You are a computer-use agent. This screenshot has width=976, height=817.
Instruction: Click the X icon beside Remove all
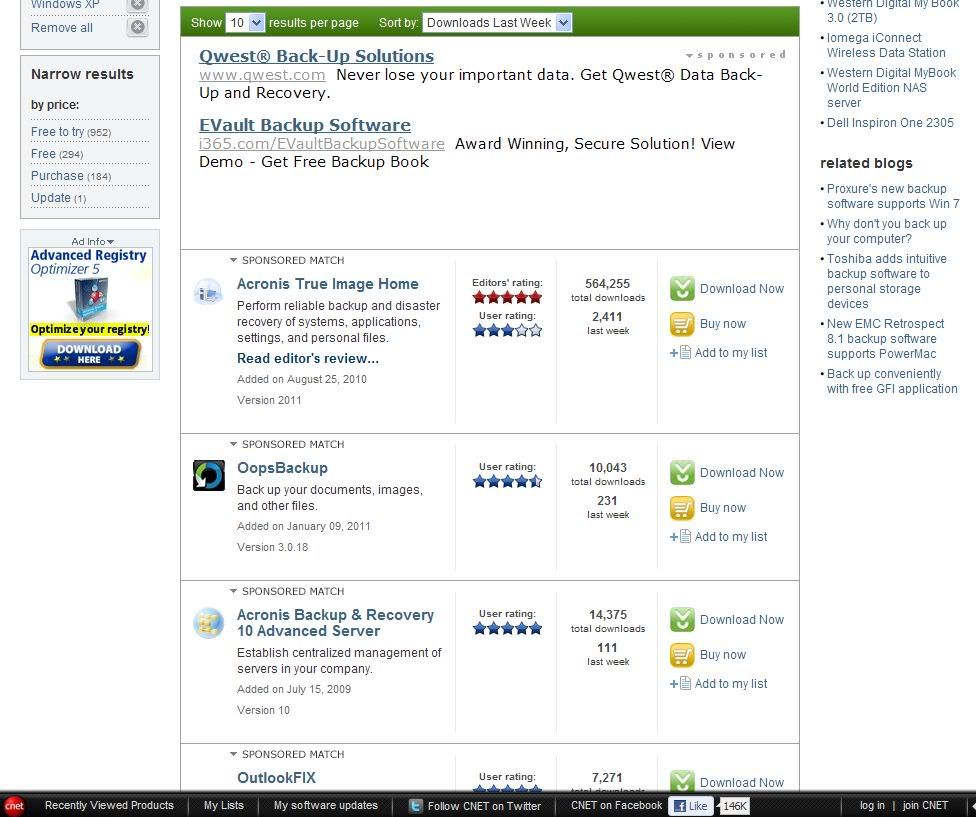click(138, 27)
